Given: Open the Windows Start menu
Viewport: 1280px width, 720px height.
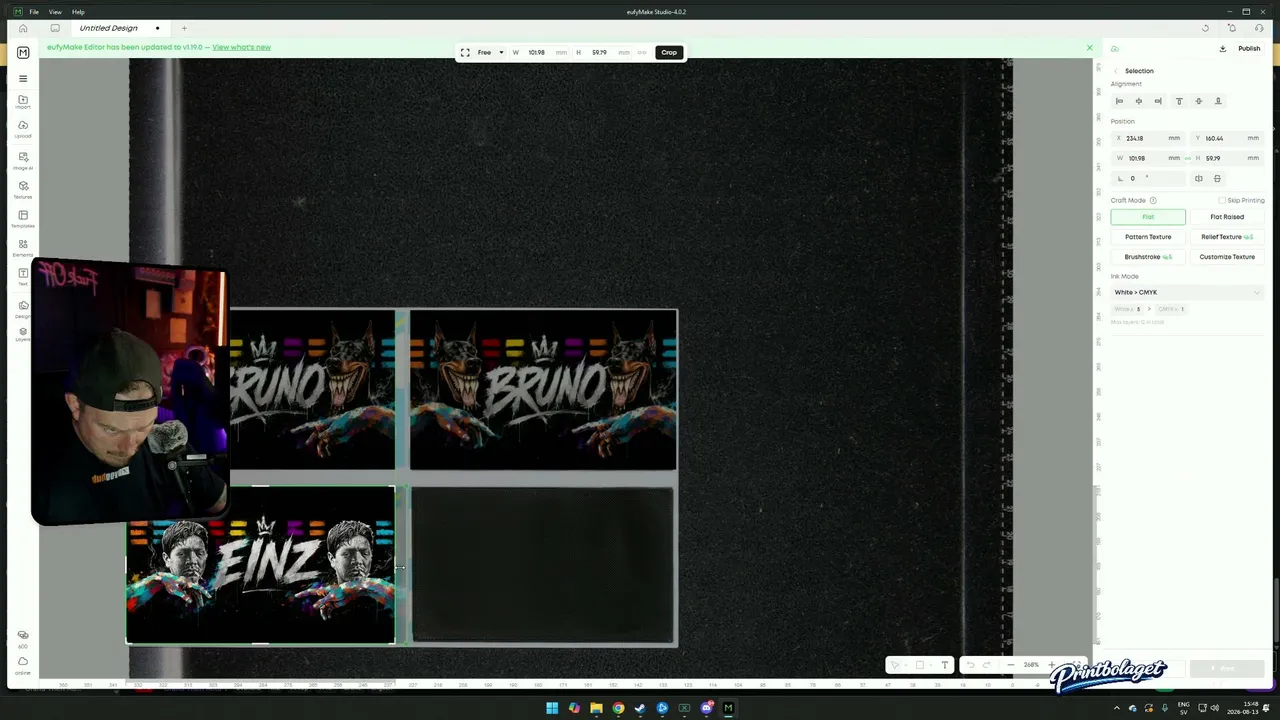Looking at the screenshot, I should tap(552, 708).
